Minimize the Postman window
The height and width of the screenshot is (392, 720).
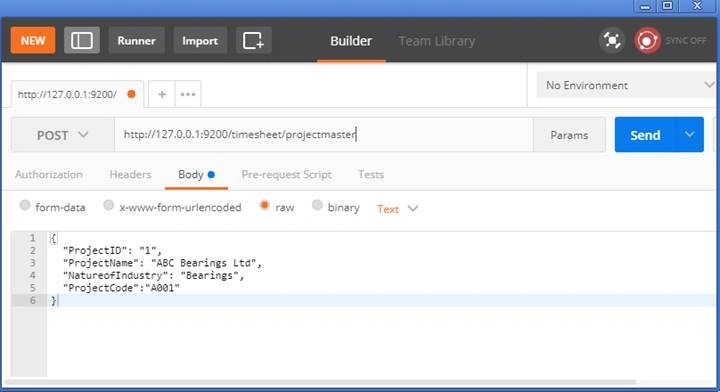(x=645, y=6)
